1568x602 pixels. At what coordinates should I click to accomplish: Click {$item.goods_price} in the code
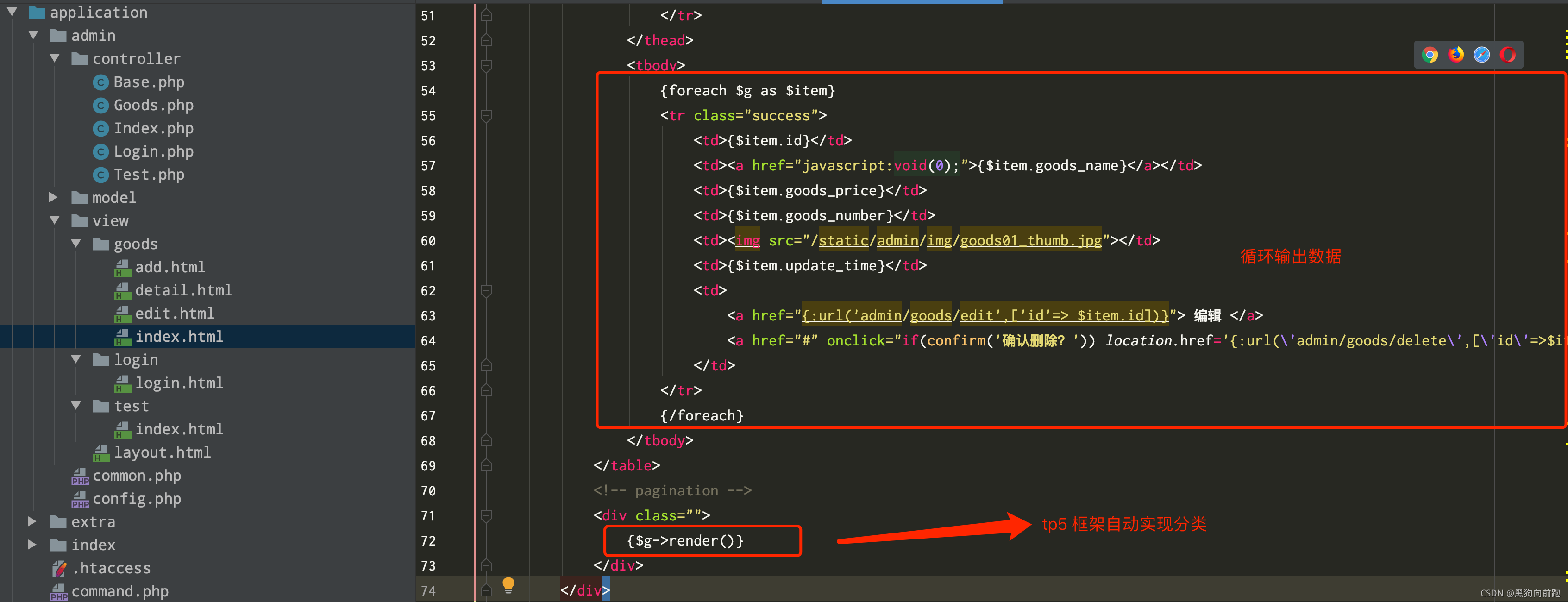tap(806, 191)
